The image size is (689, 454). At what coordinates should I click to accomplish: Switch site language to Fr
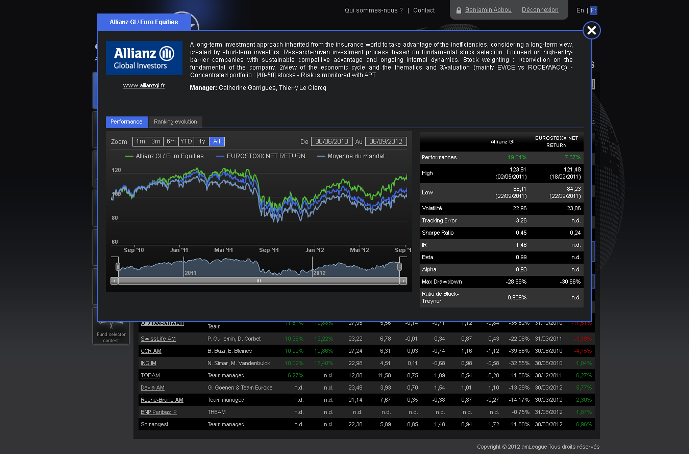[593, 11]
